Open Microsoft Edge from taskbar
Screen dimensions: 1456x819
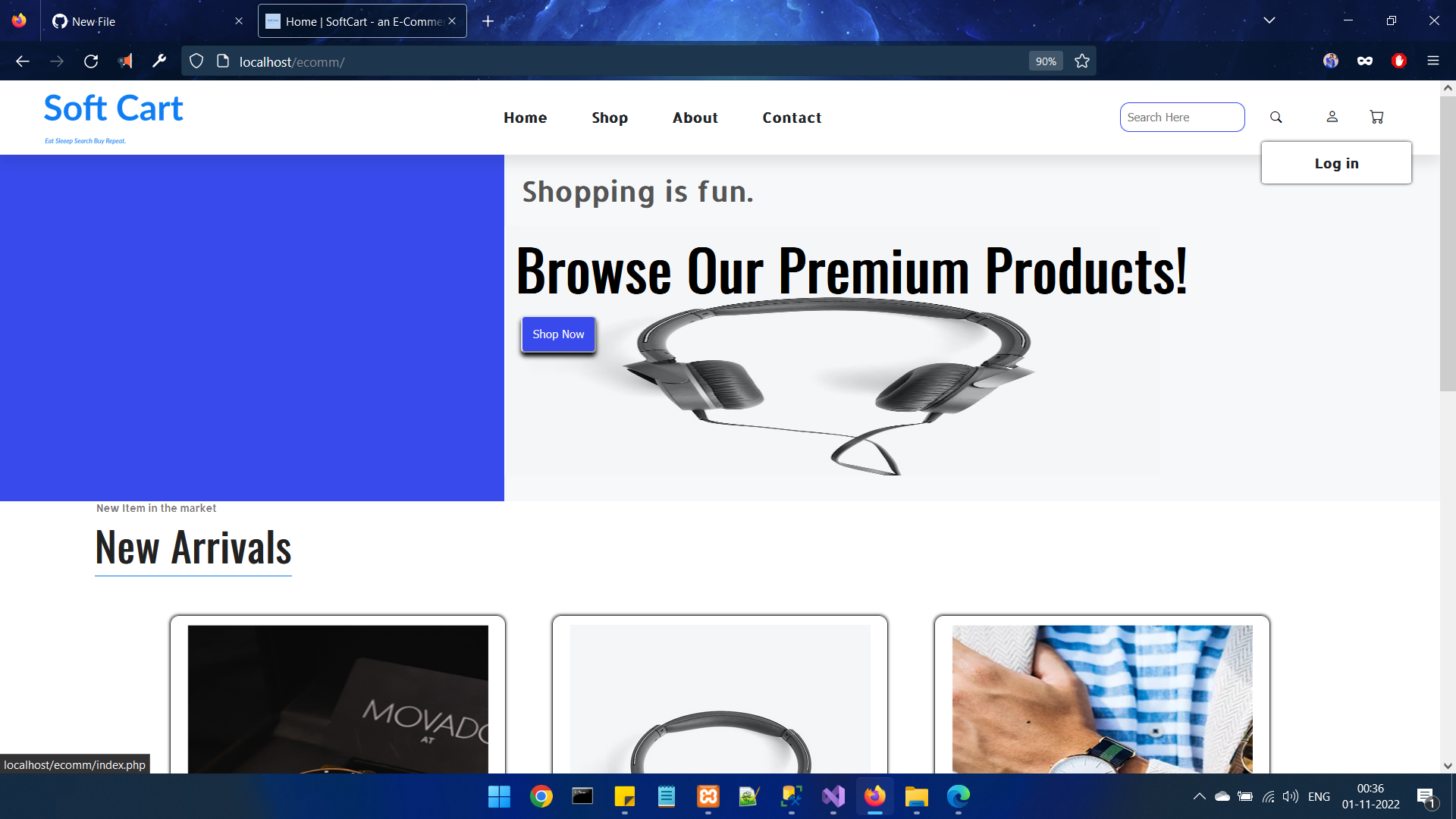point(958,797)
